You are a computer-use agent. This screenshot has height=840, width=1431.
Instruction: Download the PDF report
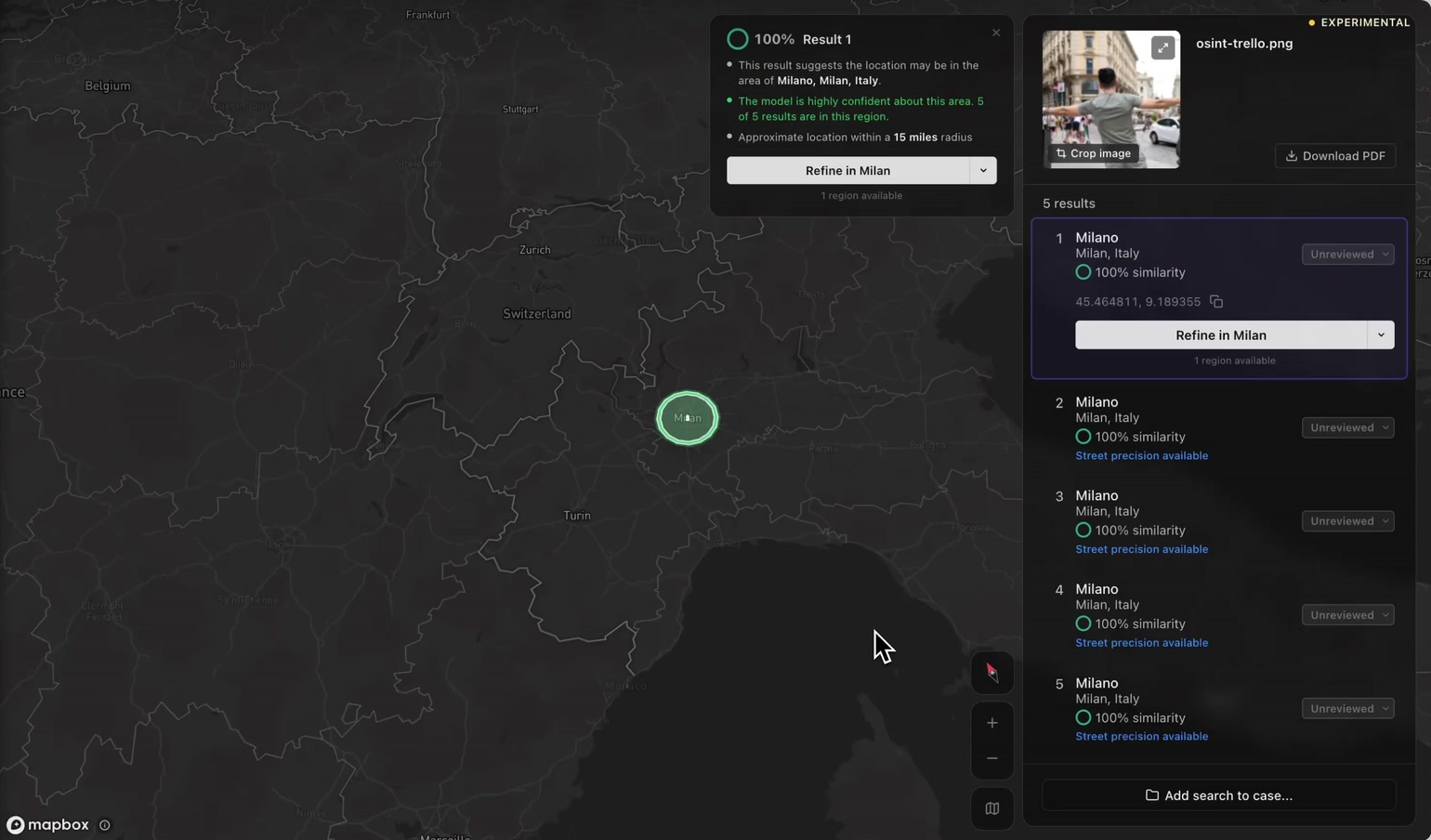click(x=1335, y=156)
